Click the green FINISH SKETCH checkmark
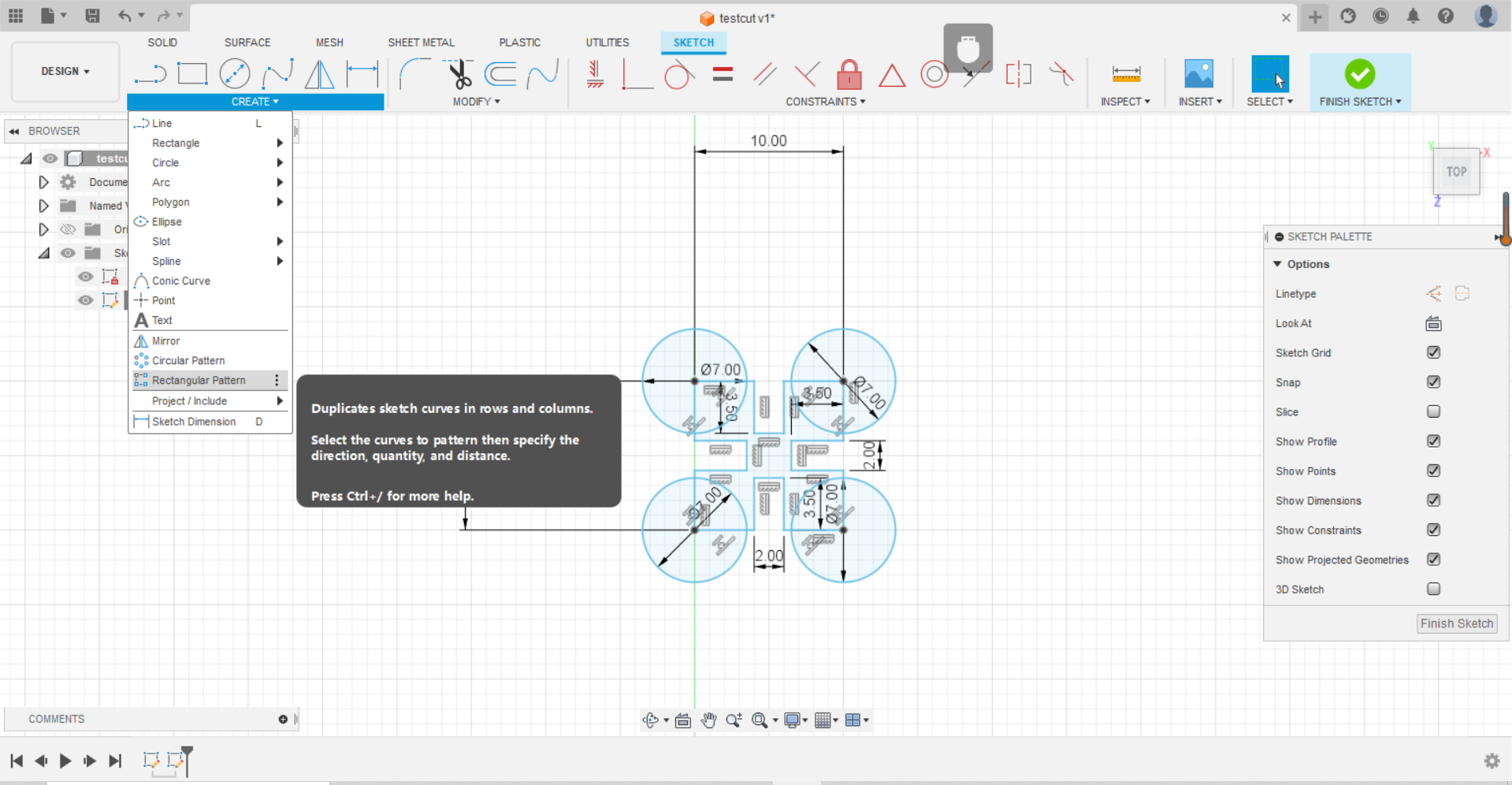The width and height of the screenshot is (1512, 785). (x=1360, y=74)
